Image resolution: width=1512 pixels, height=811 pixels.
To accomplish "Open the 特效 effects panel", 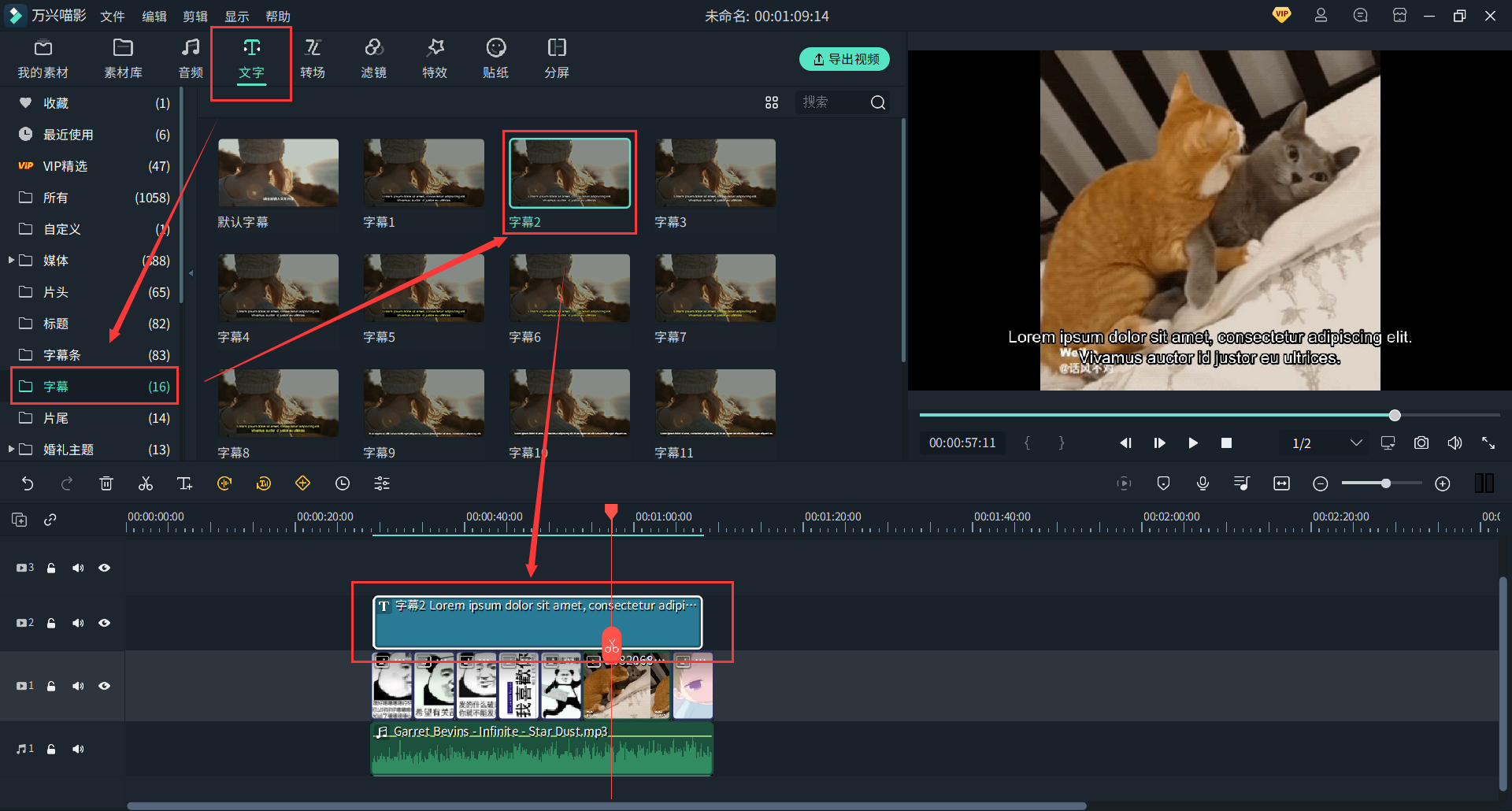I will click(435, 59).
